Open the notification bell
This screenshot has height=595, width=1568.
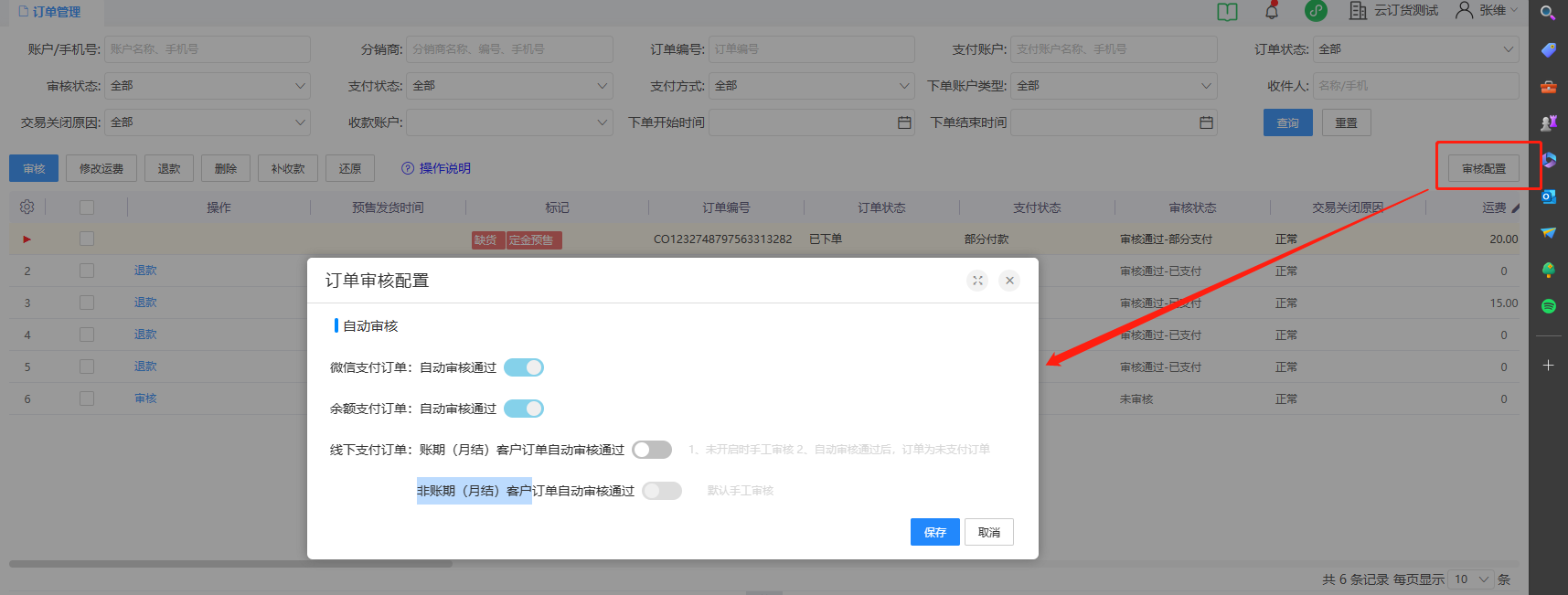click(1272, 11)
